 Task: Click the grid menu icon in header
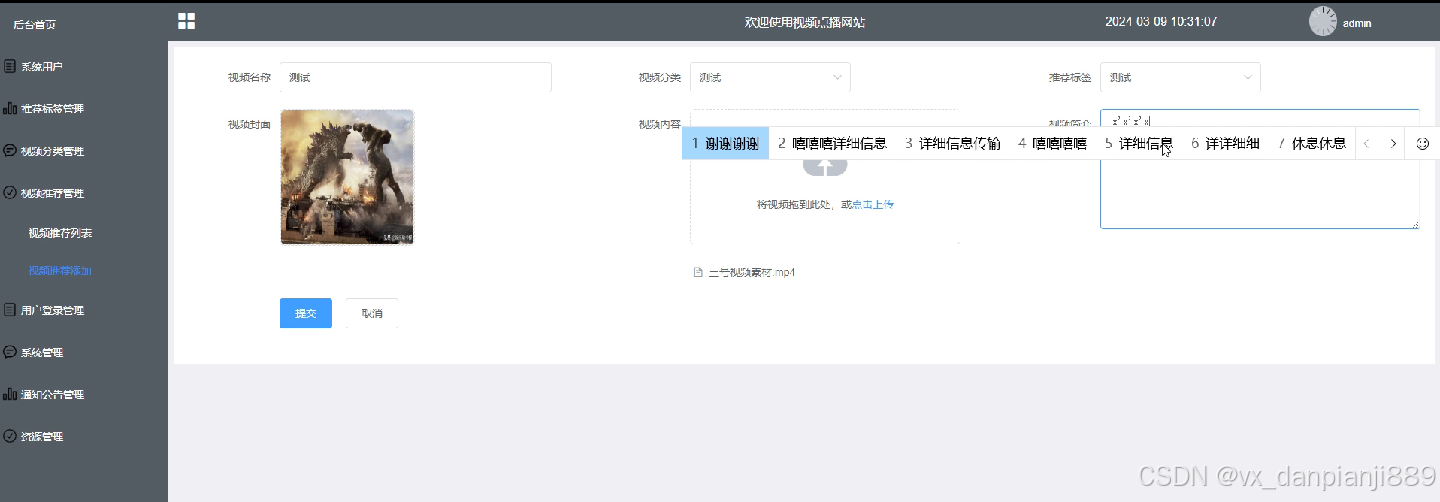[x=186, y=21]
